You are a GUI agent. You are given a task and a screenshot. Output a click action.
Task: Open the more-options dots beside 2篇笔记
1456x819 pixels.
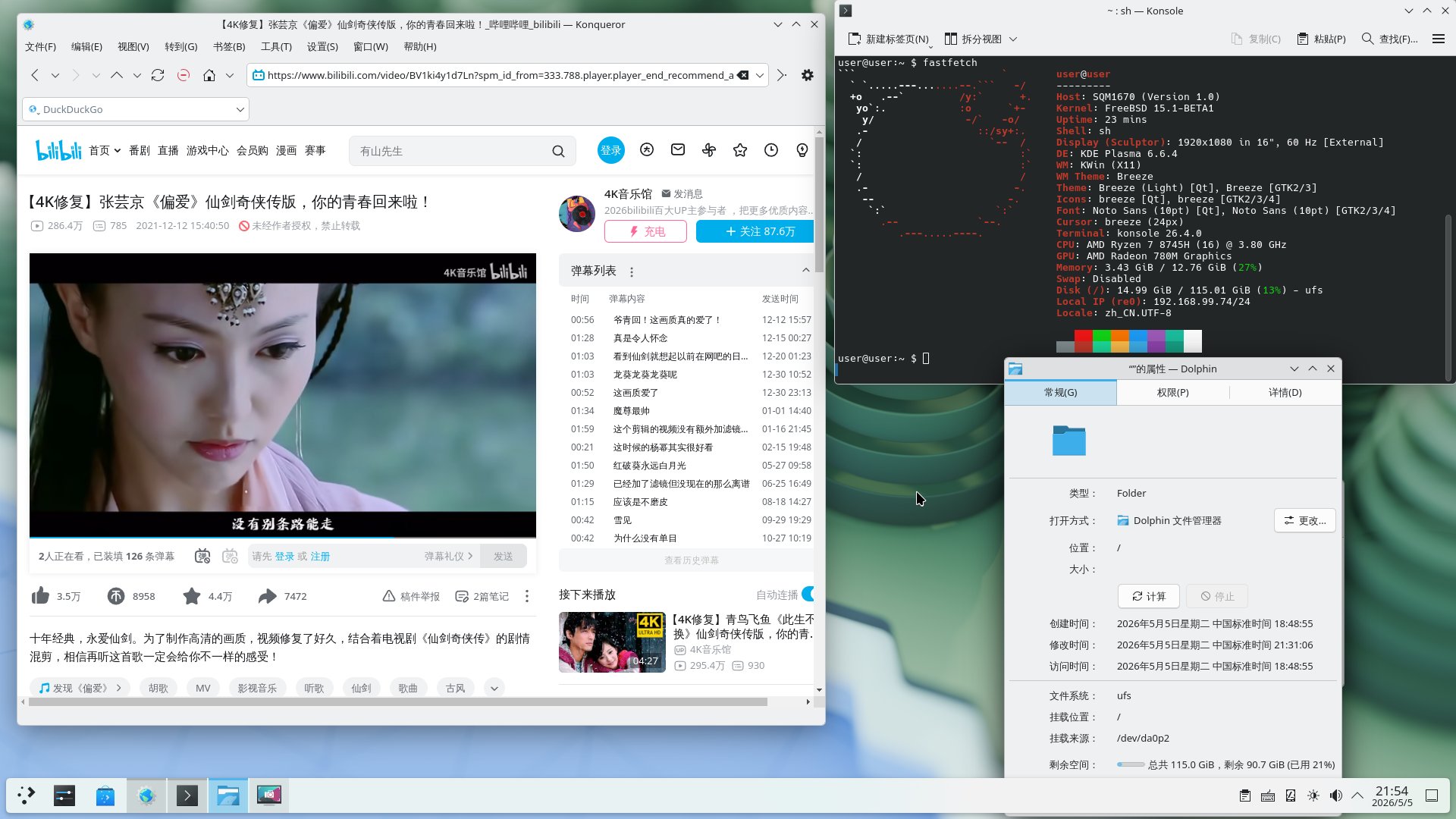point(527,596)
